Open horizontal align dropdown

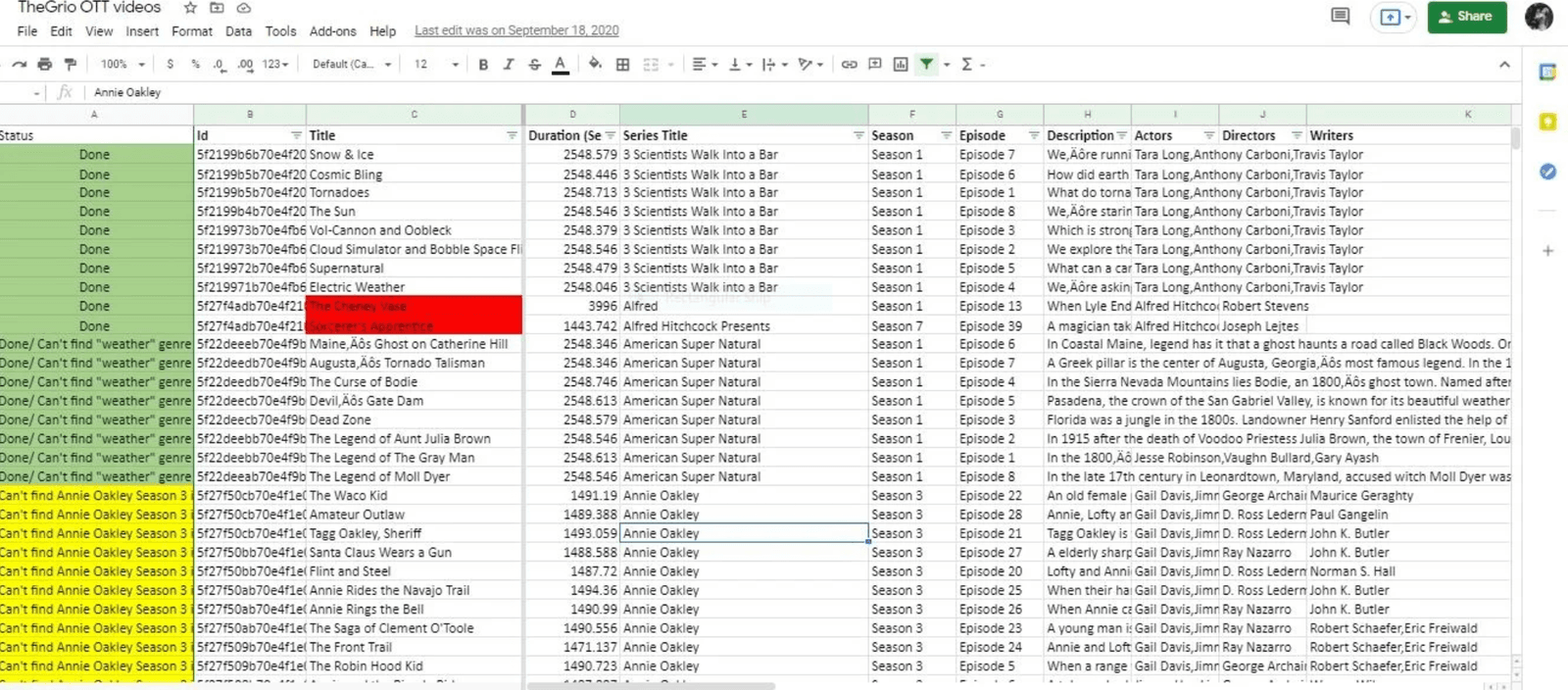point(705,65)
